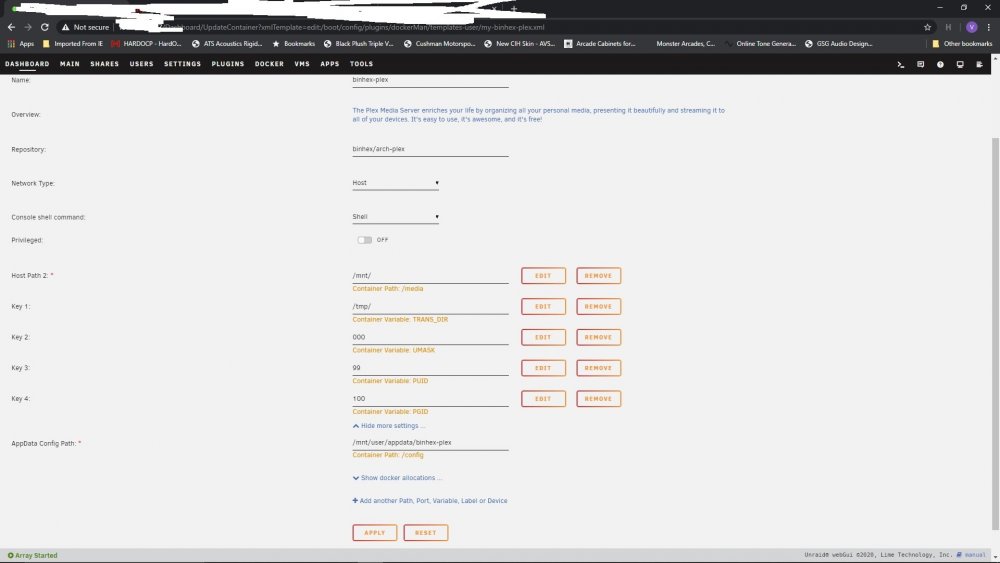This screenshot has width=1000, height=563.
Task: Open the Imported From IE bookmark folder
Action: pos(72,44)
